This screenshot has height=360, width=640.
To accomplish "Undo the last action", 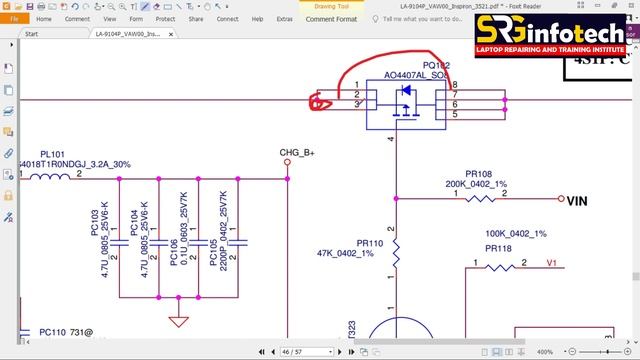I will click(x=75, y=7).
